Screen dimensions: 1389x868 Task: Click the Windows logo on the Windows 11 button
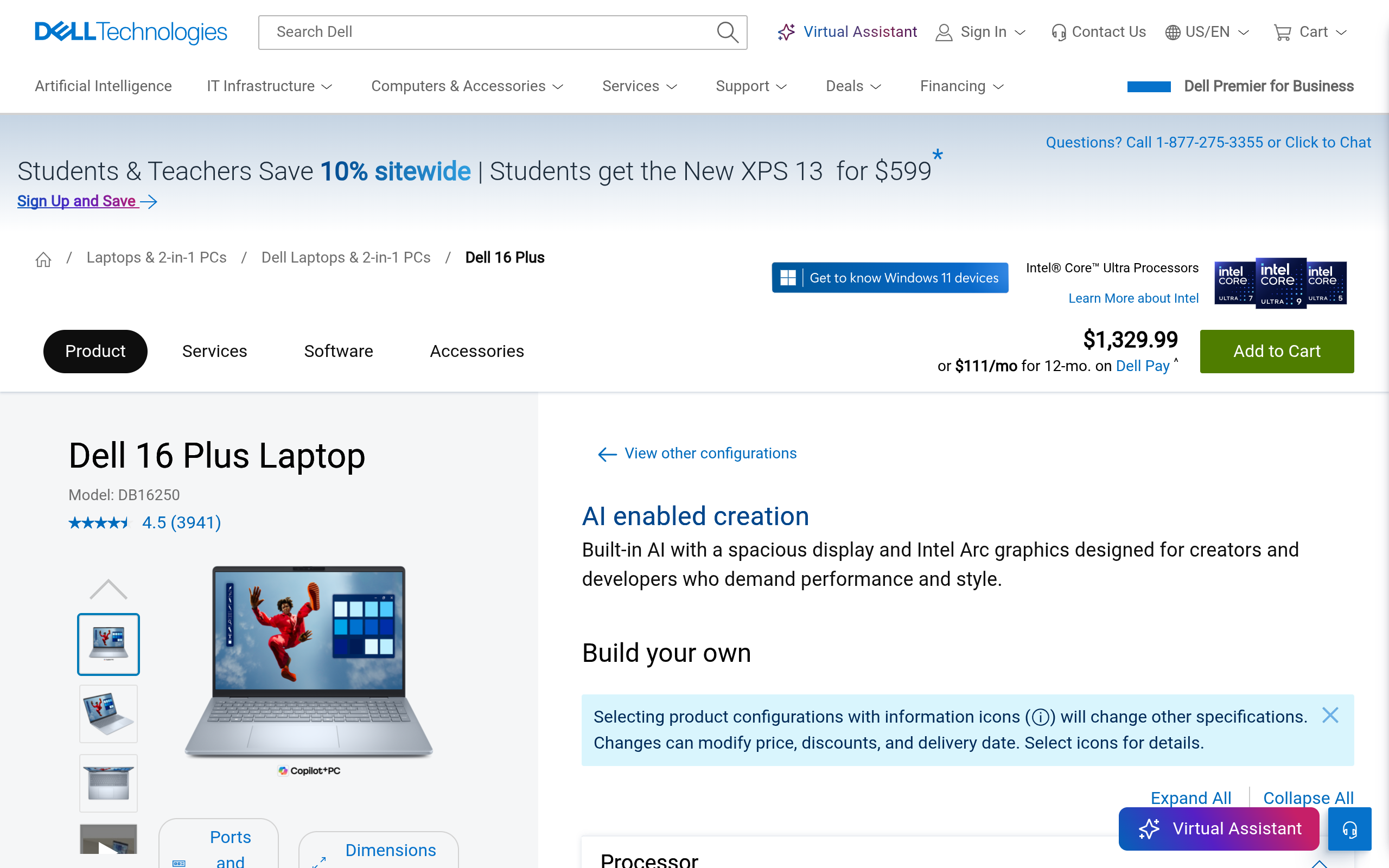coord(788,278)
